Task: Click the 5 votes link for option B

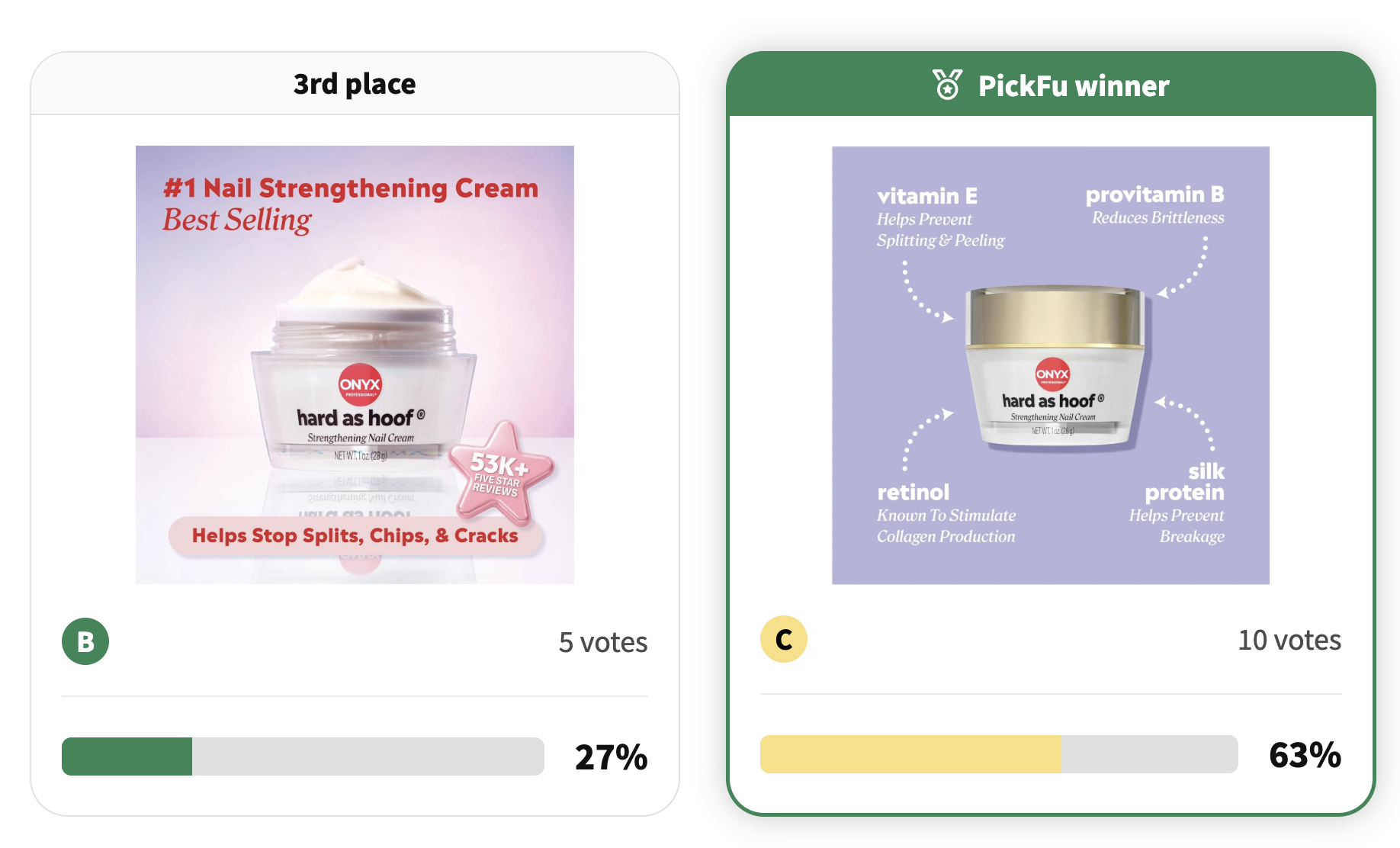Action: (x=603, y=642)
